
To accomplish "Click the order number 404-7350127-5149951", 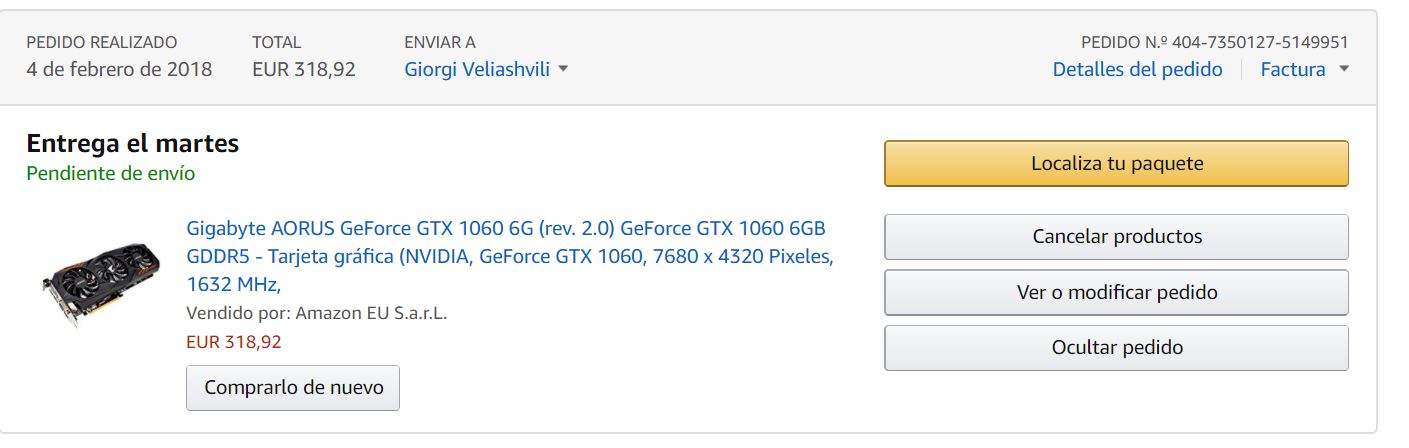I will click(1260, 43).
